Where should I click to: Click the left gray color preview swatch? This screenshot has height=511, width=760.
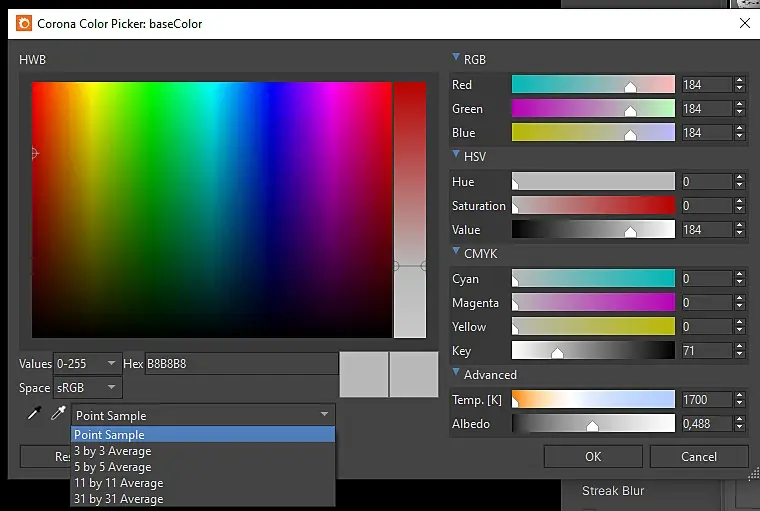coord(364,375)
